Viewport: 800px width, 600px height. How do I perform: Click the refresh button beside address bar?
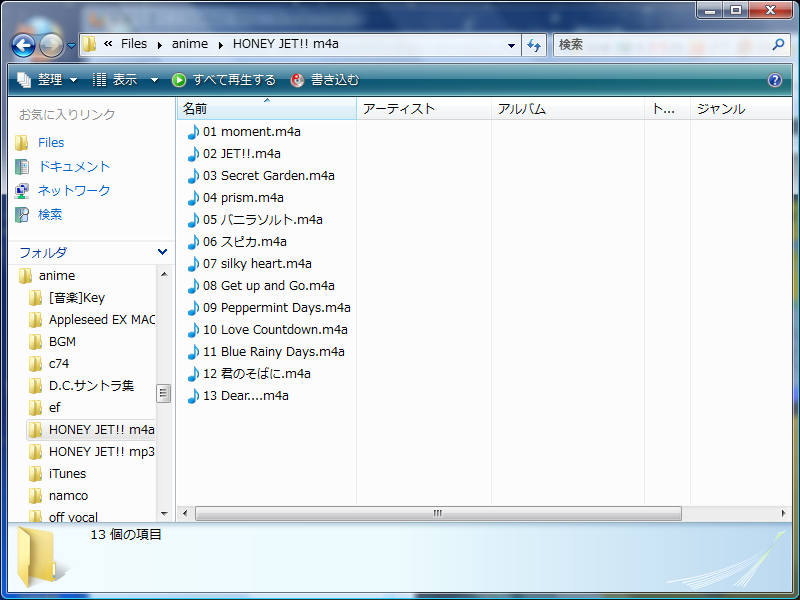(534, 45)
